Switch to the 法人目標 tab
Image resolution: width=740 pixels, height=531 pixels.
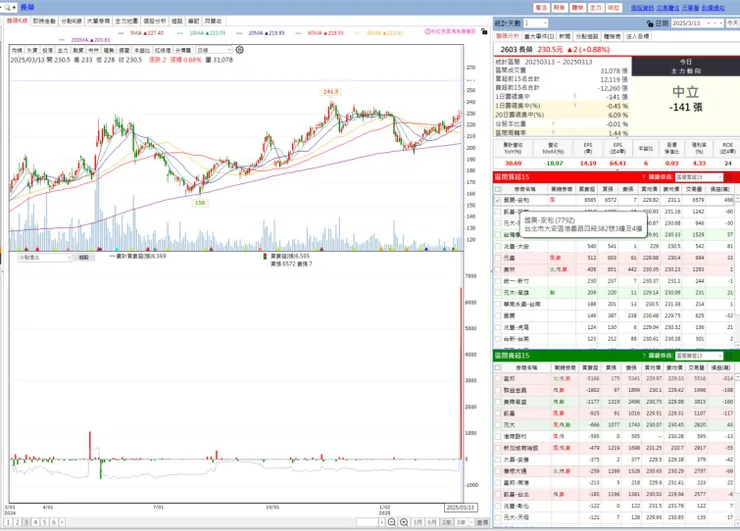638,36
